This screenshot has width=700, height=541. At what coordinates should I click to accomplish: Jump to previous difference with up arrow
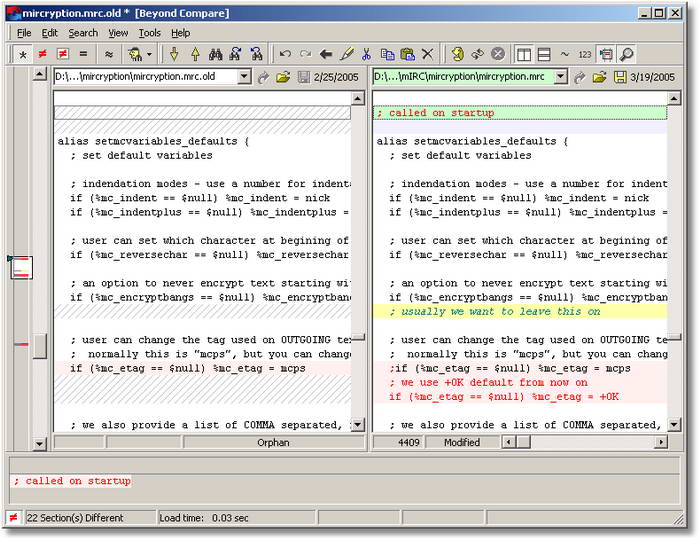tap(195, 54)
